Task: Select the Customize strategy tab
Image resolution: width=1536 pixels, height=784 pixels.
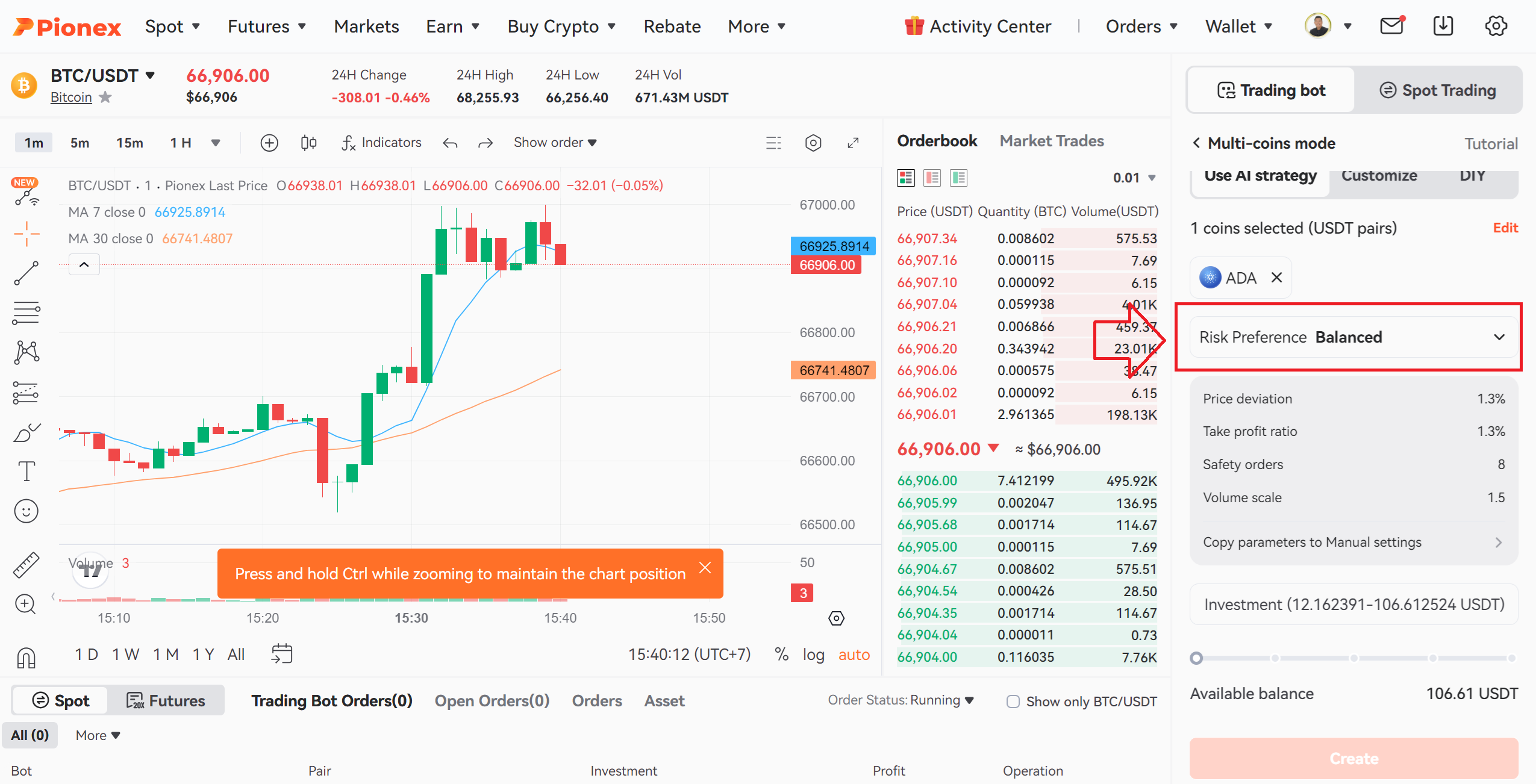Action: (x=1379, y=176)
